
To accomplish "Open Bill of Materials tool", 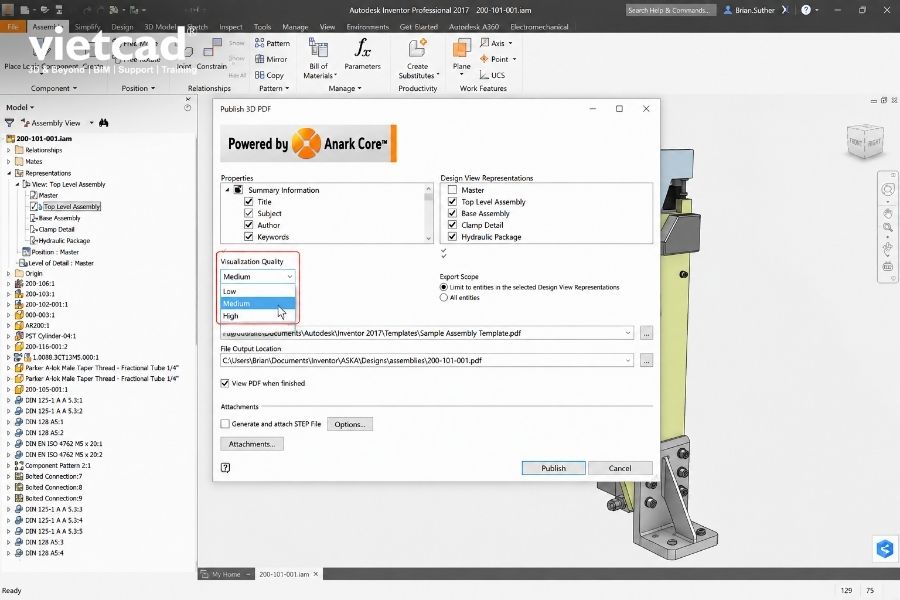I will point(319,58).
